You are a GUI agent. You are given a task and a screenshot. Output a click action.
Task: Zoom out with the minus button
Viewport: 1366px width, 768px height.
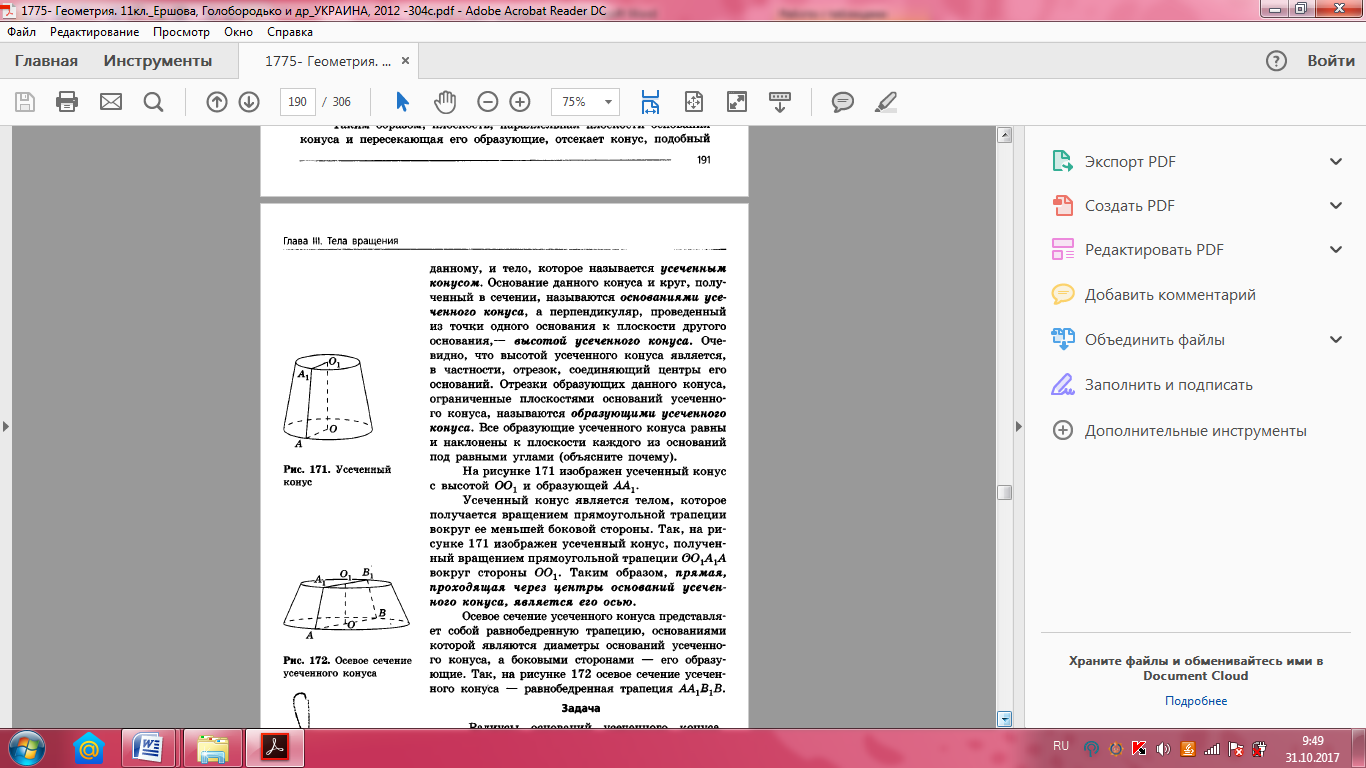[487, 102]
